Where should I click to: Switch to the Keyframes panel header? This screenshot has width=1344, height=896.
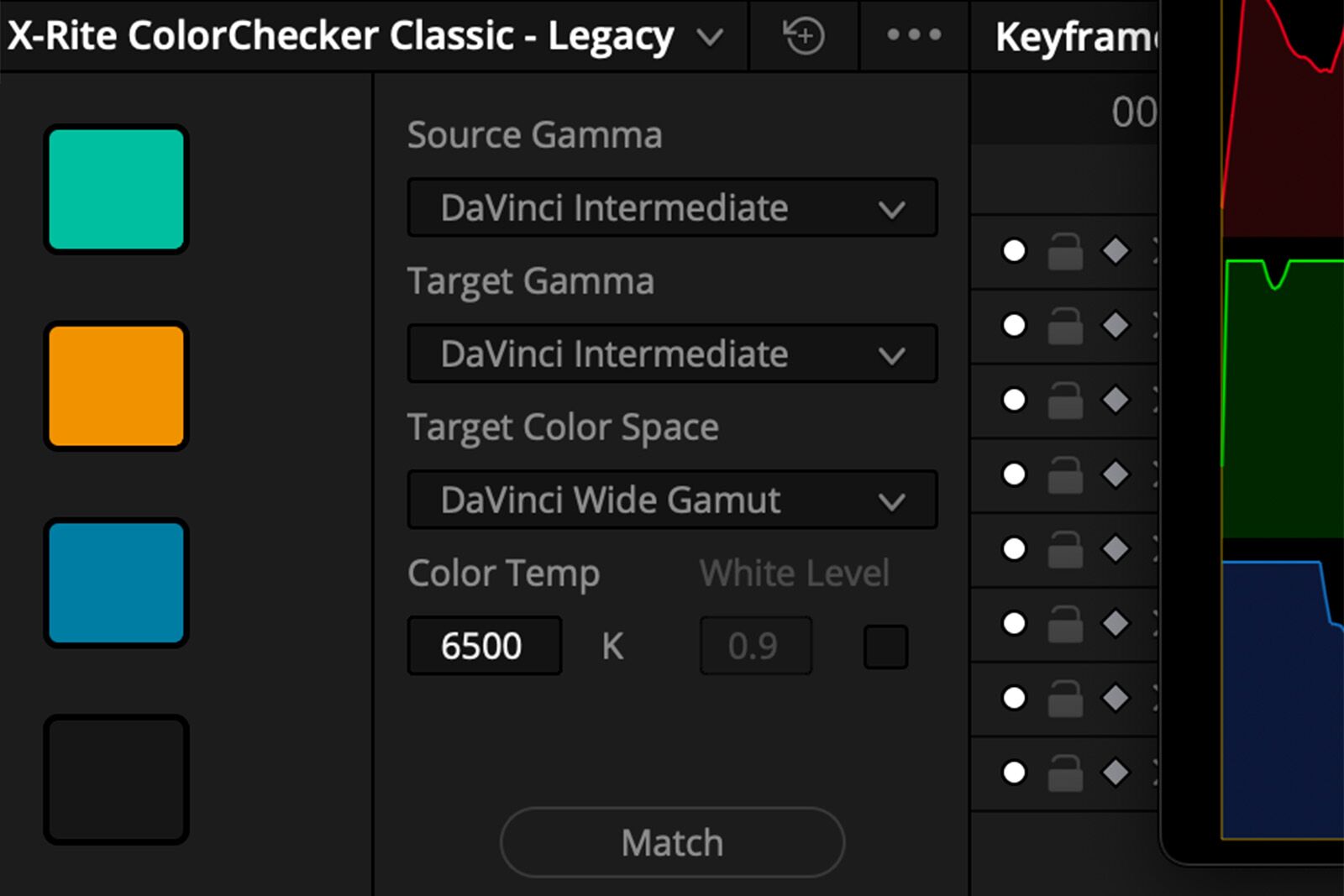(x=1075, y=37)
